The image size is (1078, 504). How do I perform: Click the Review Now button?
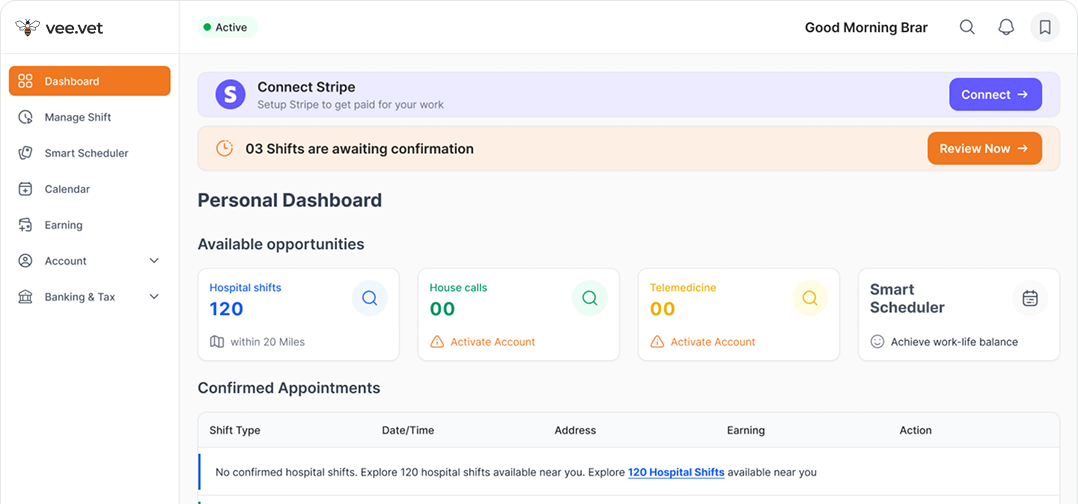(984, 148)
